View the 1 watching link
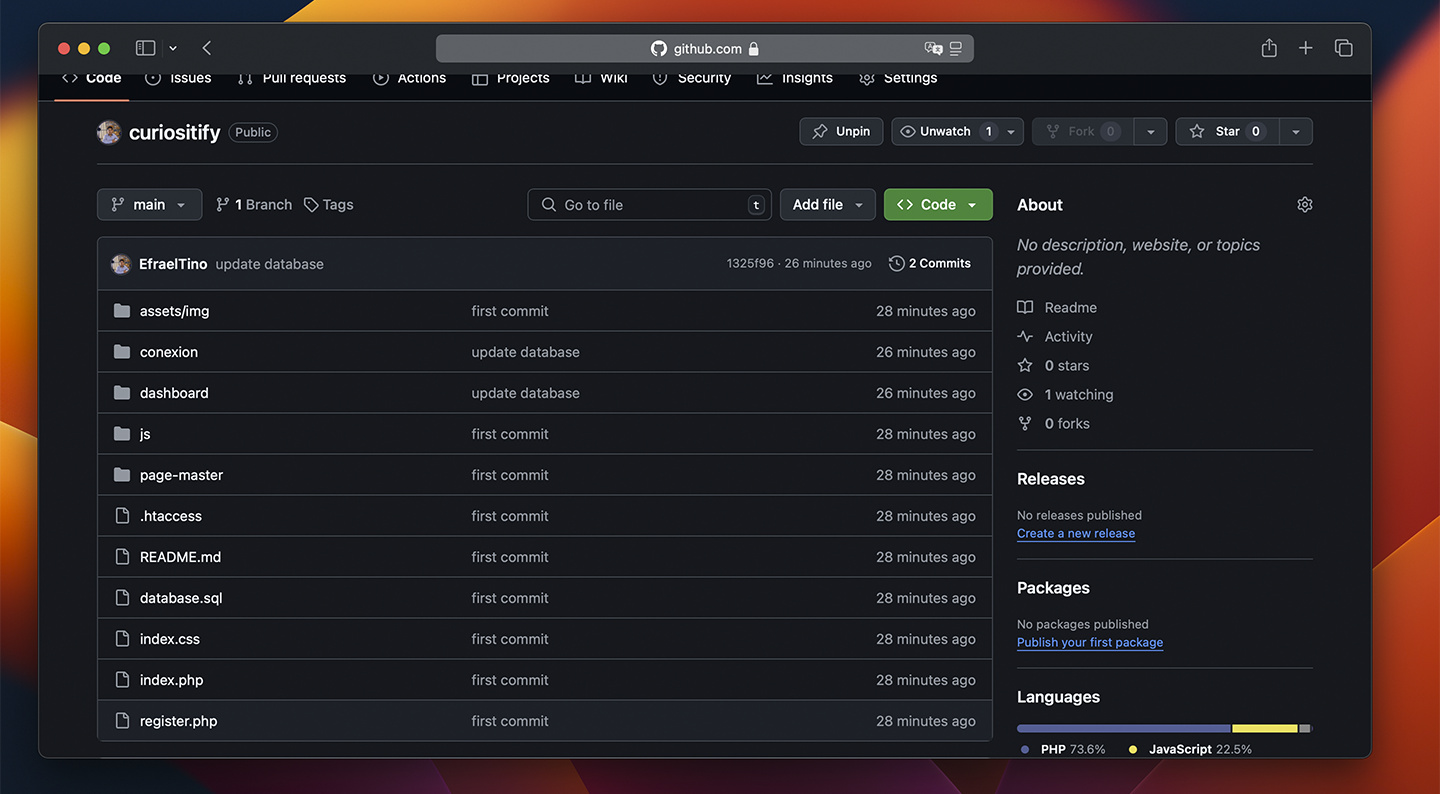 1065,395
